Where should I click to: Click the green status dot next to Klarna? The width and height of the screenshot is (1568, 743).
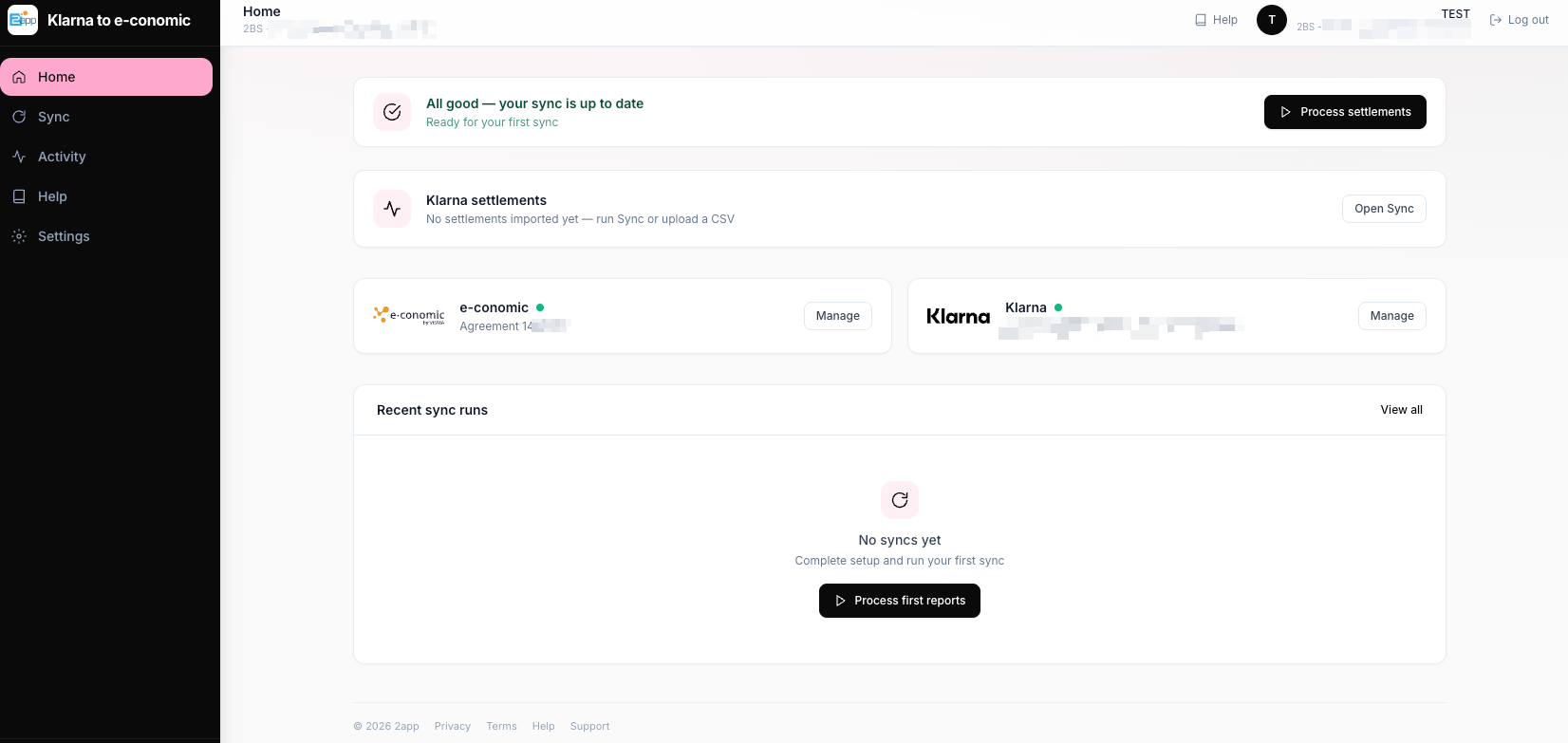coord(1058,307)
